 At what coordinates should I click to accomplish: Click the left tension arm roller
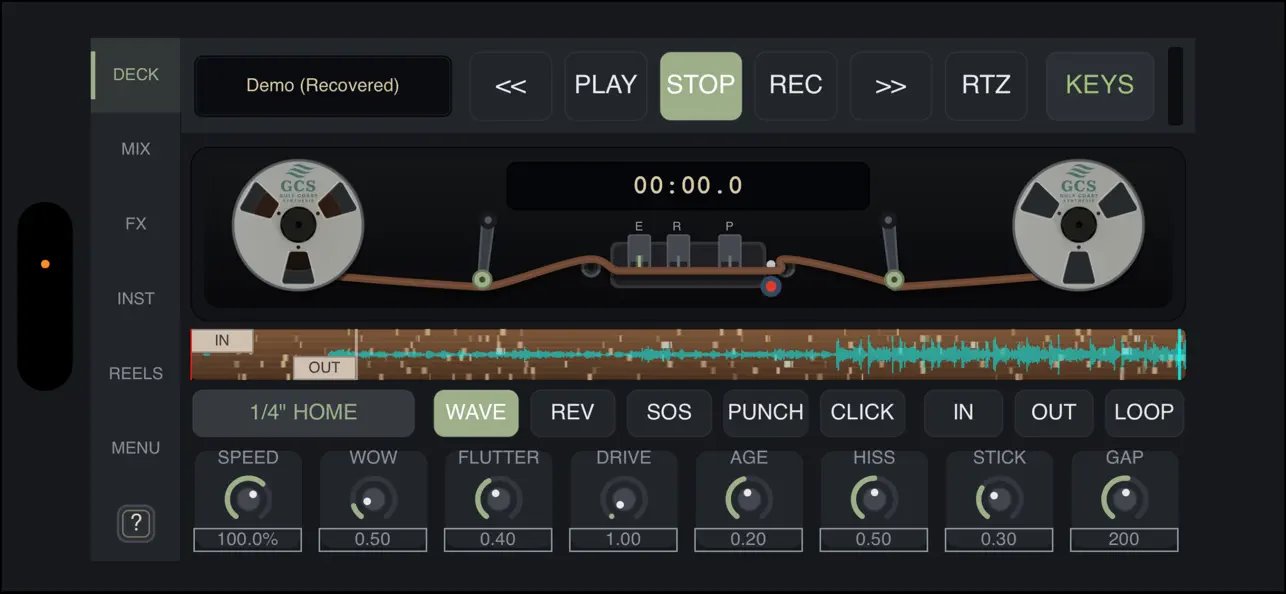[482, 280]
